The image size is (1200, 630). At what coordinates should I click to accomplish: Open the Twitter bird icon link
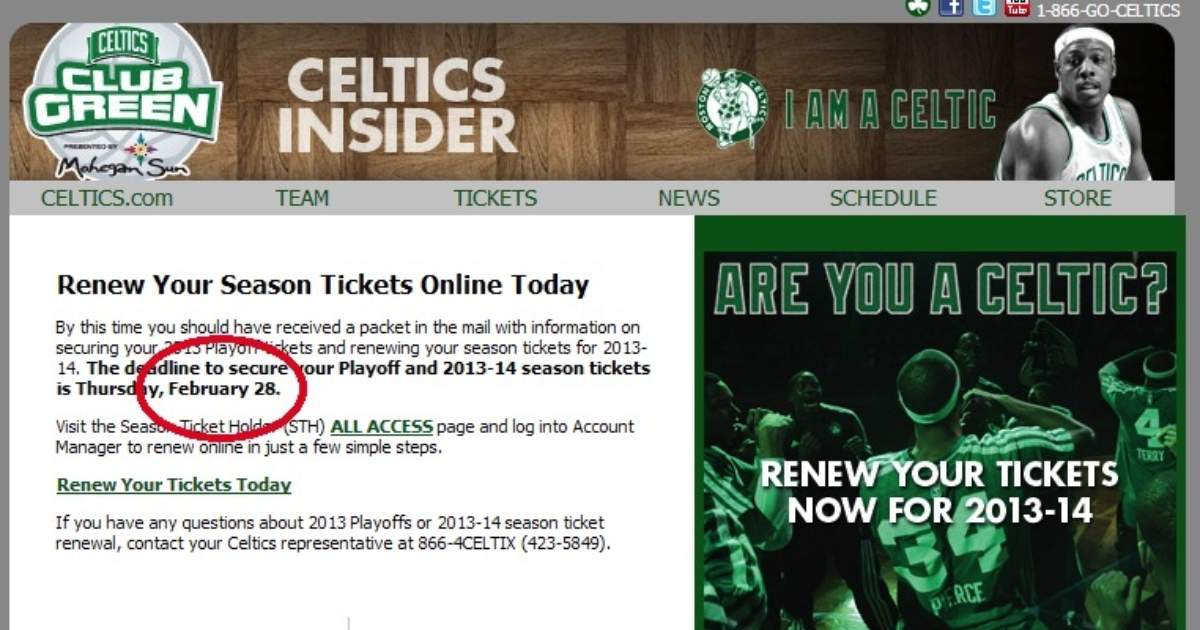[984, 7]
